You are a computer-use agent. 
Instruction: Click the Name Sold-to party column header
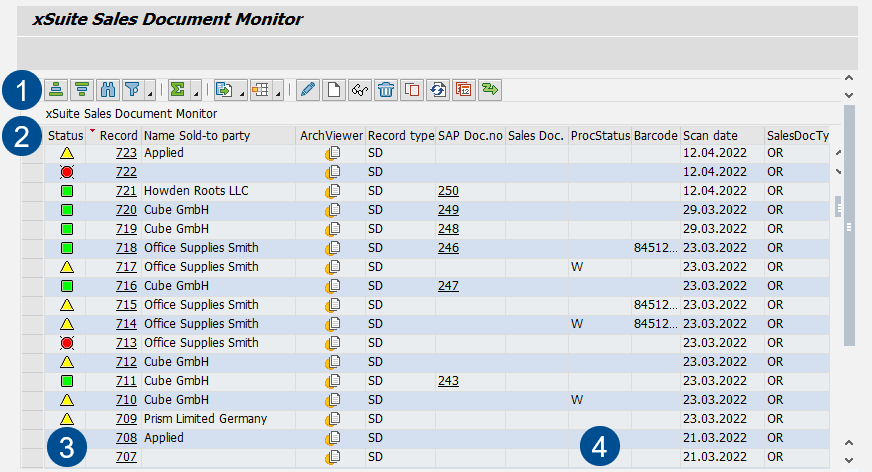click(219, 136)
